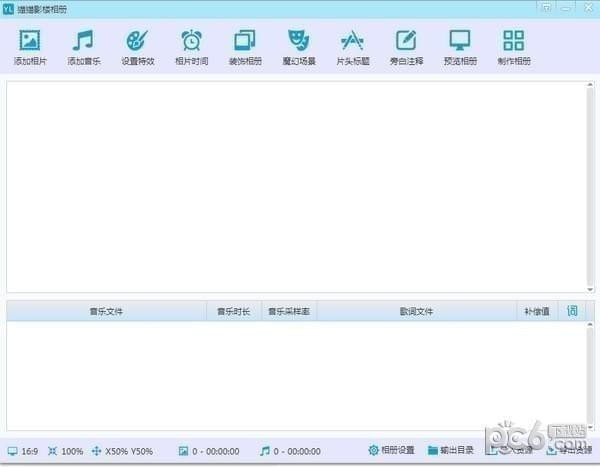
Task: Select the 添加音乐 add music tool
Action: 84,47
